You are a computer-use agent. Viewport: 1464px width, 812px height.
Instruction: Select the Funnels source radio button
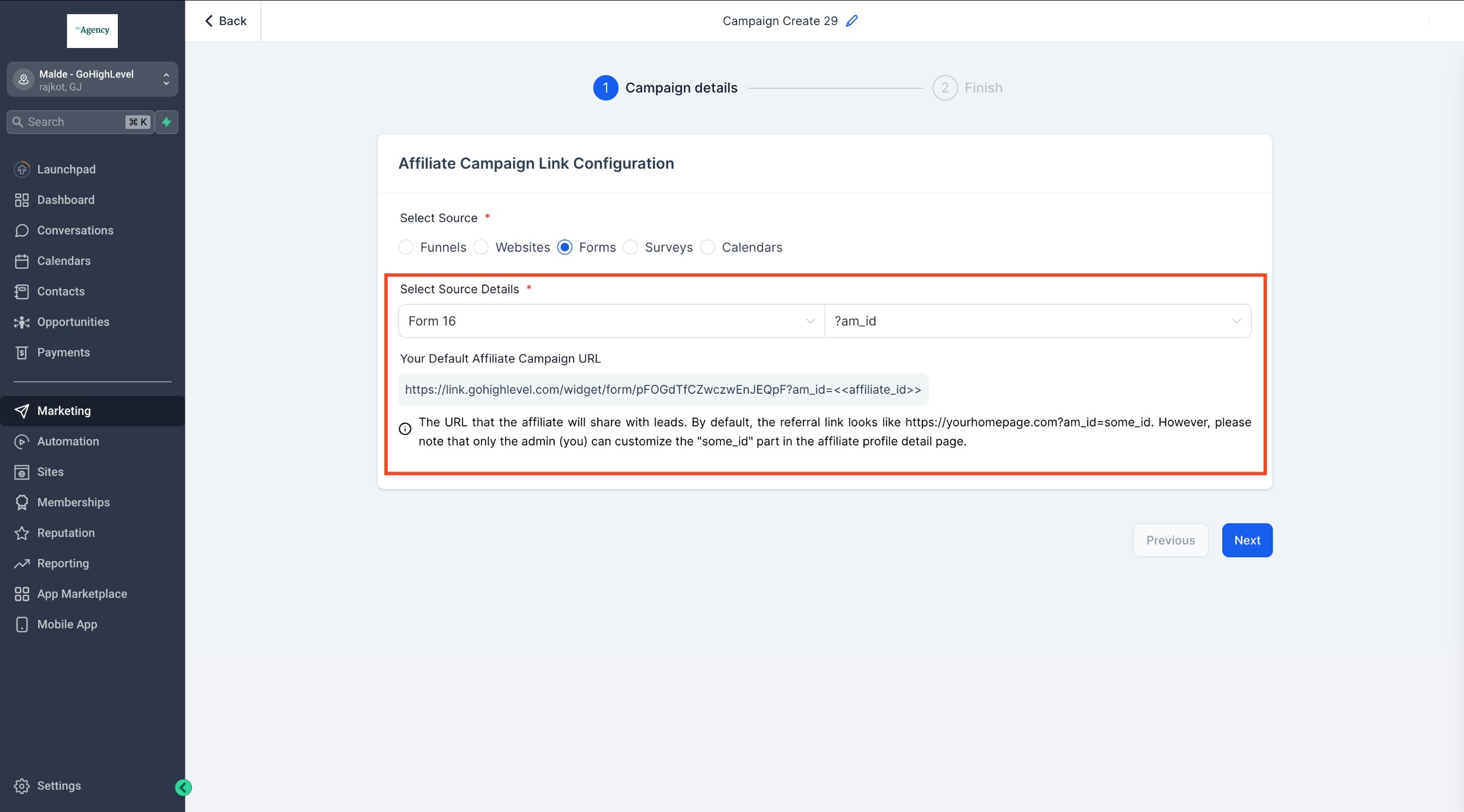pos(406,247)
